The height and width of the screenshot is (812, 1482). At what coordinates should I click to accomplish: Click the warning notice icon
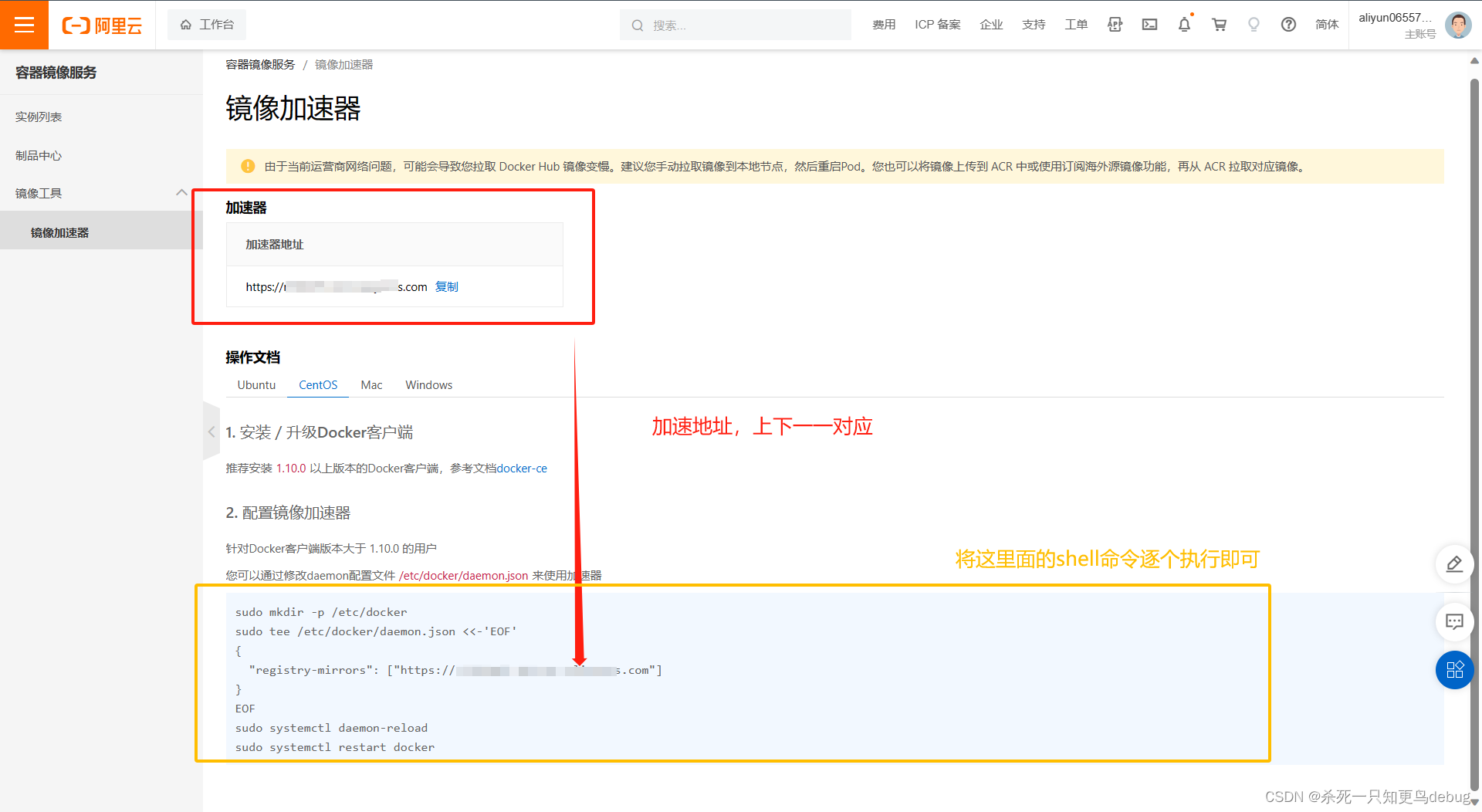(248, 166)
